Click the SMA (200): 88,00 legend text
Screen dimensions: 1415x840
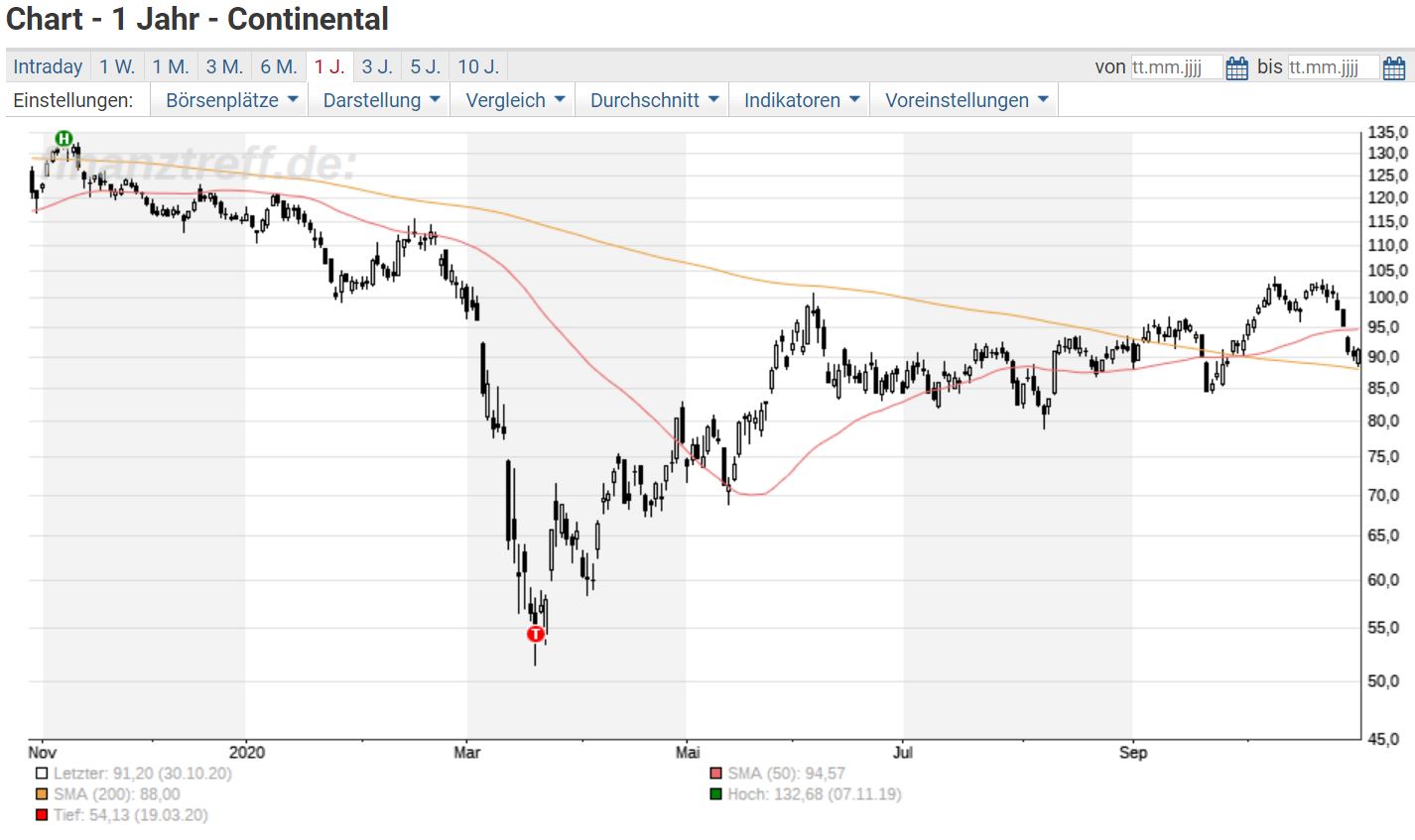click(x=117, y=794)
